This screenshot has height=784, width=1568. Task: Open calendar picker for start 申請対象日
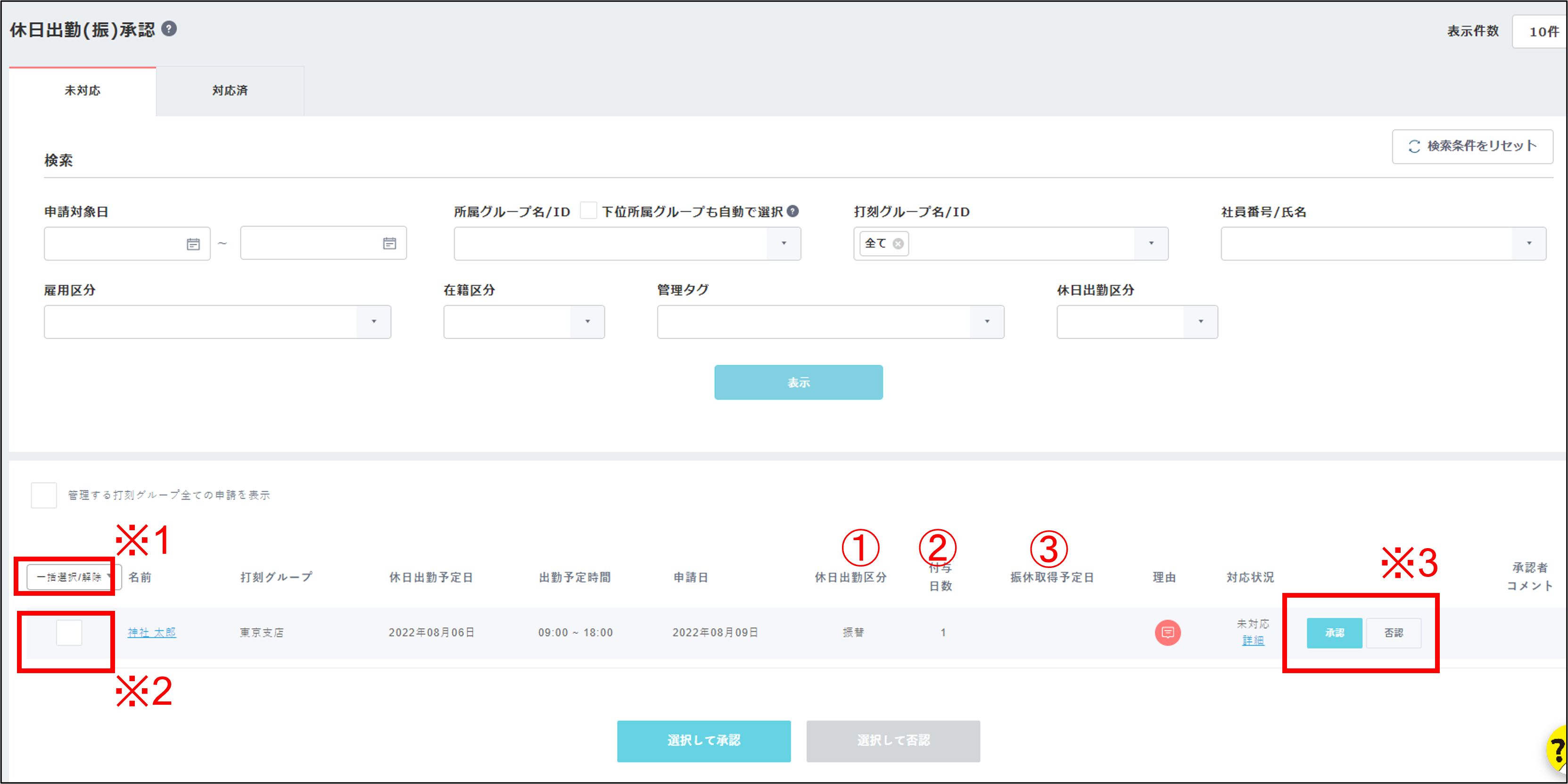pos(193,244)
